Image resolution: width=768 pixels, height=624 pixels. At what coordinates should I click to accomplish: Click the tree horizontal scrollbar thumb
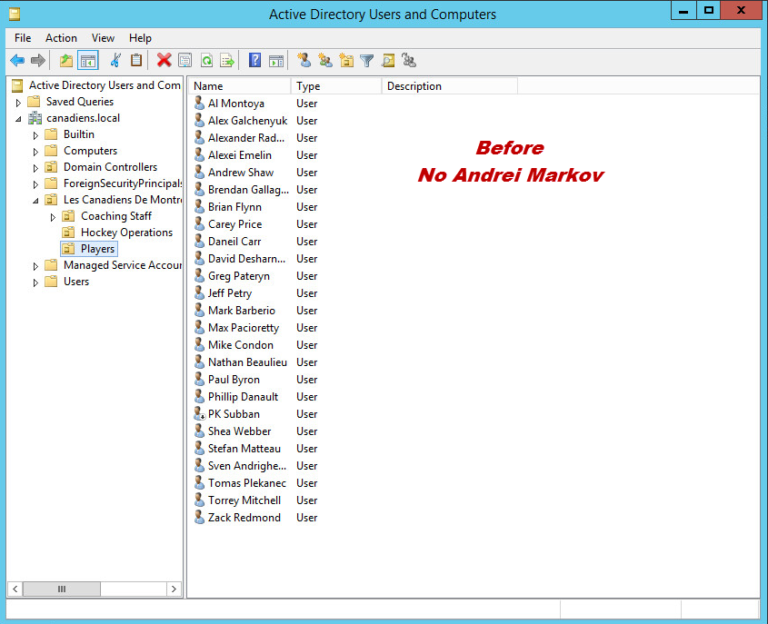(62, 589)
